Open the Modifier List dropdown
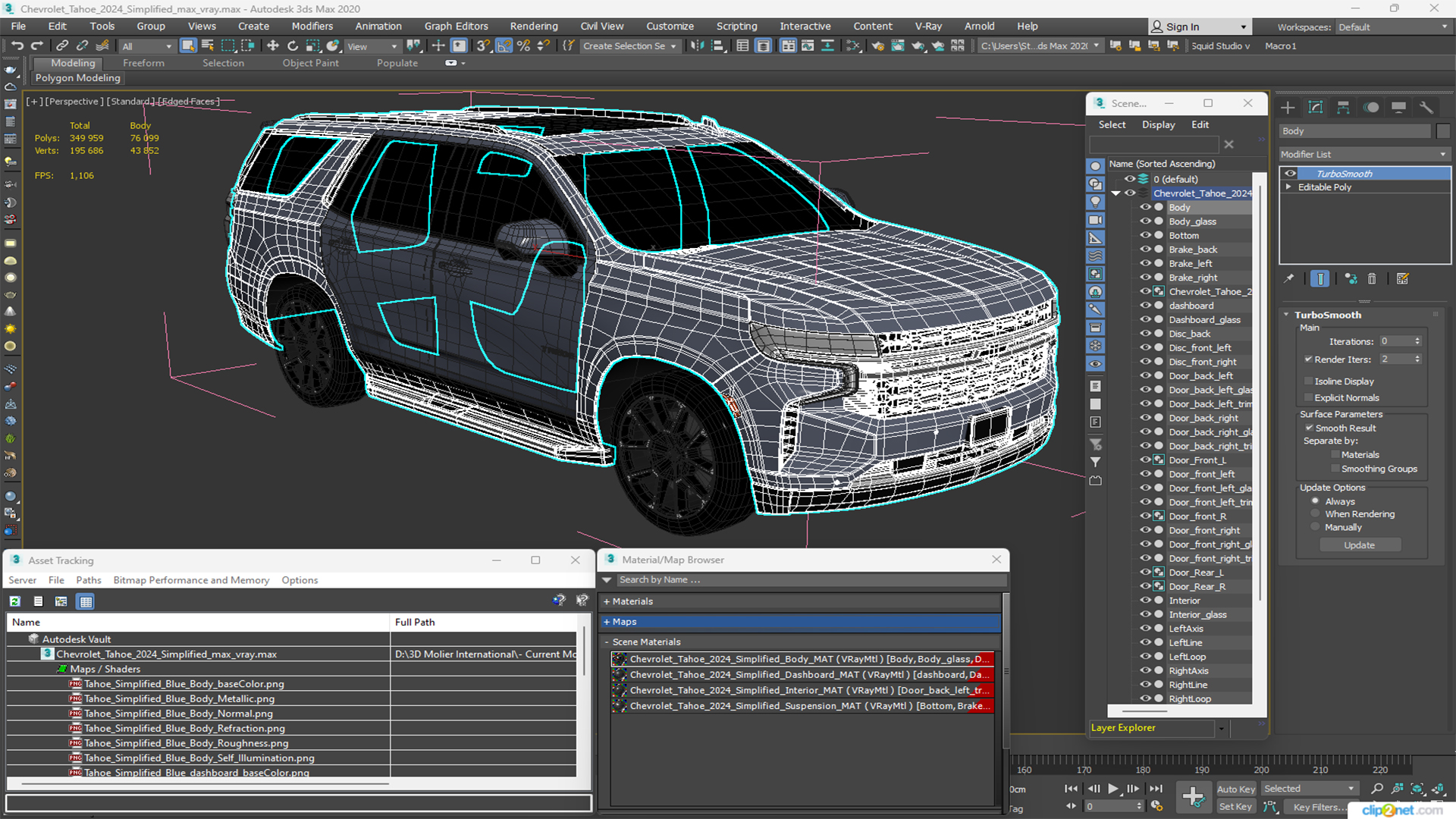 coord(1364,154)
